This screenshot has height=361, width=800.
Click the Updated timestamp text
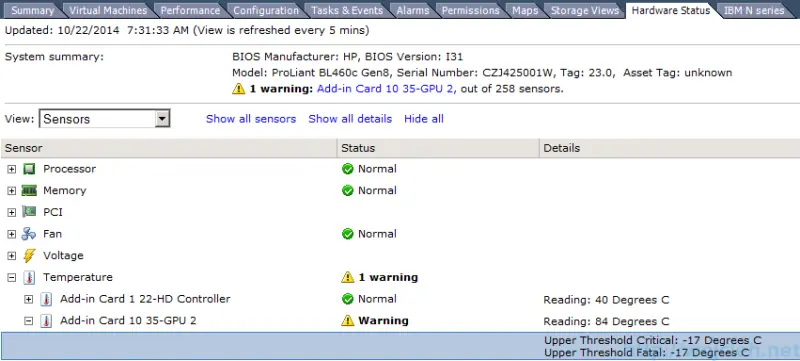186,31
